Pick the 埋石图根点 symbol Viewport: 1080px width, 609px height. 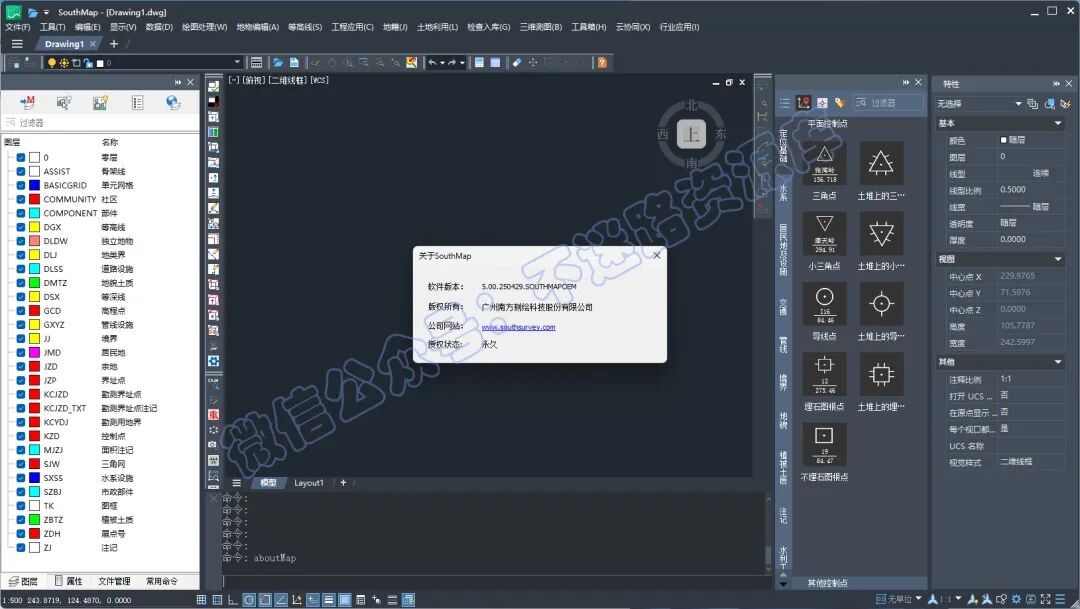tap(824, 374)
